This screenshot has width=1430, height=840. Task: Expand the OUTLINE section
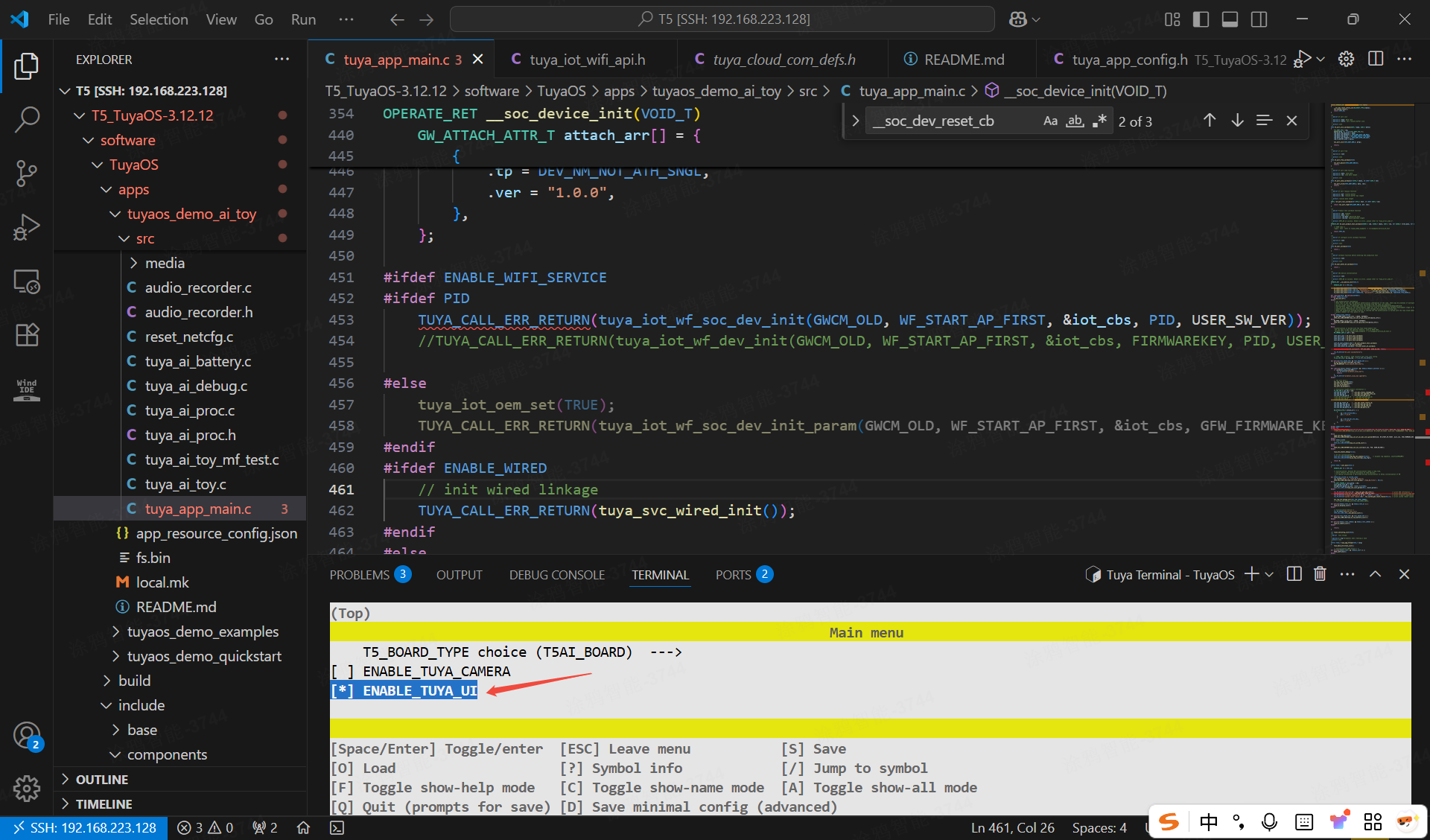[x=102, y=779]
